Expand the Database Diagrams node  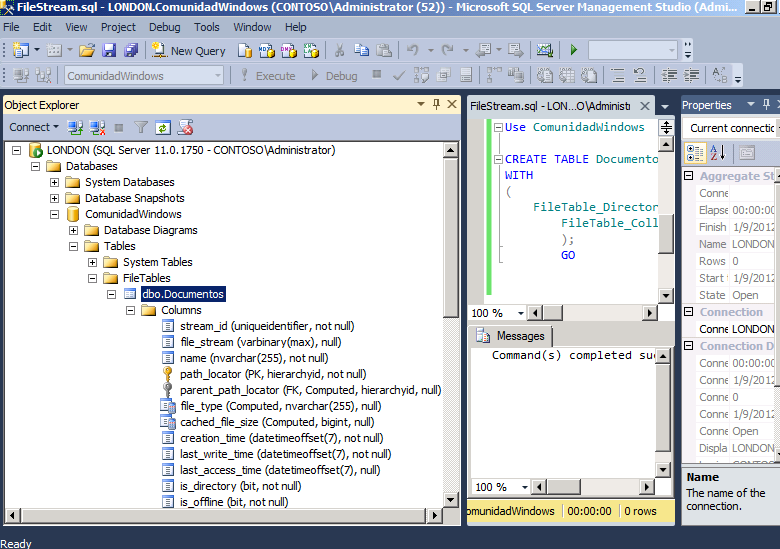coord(74,230)
